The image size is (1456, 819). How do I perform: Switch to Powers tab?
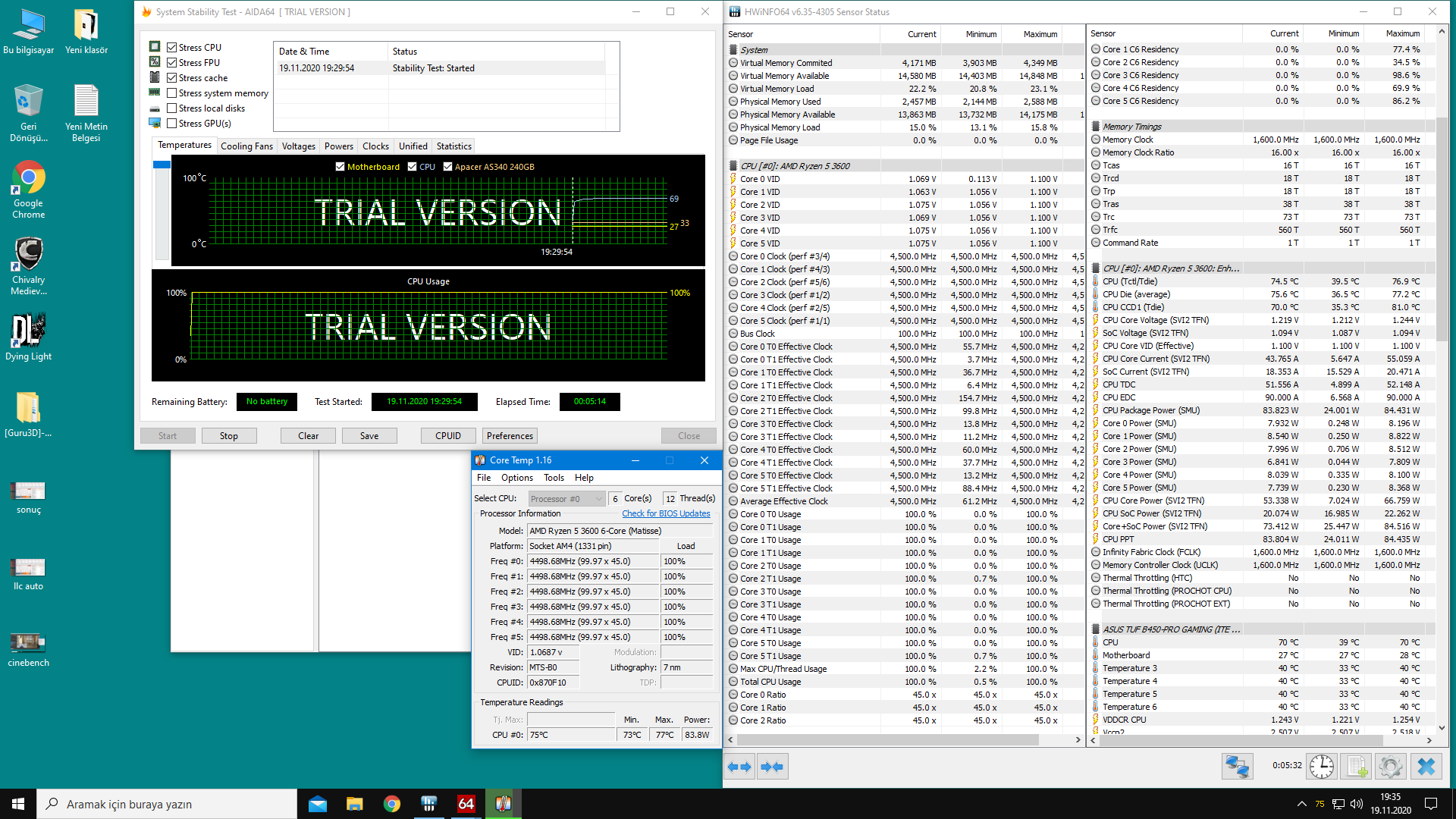[x=338, y=146]
